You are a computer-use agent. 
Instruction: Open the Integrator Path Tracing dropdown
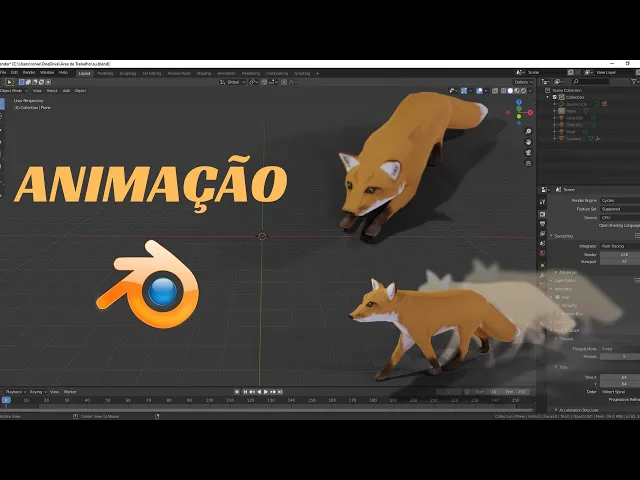pos(620,246)
